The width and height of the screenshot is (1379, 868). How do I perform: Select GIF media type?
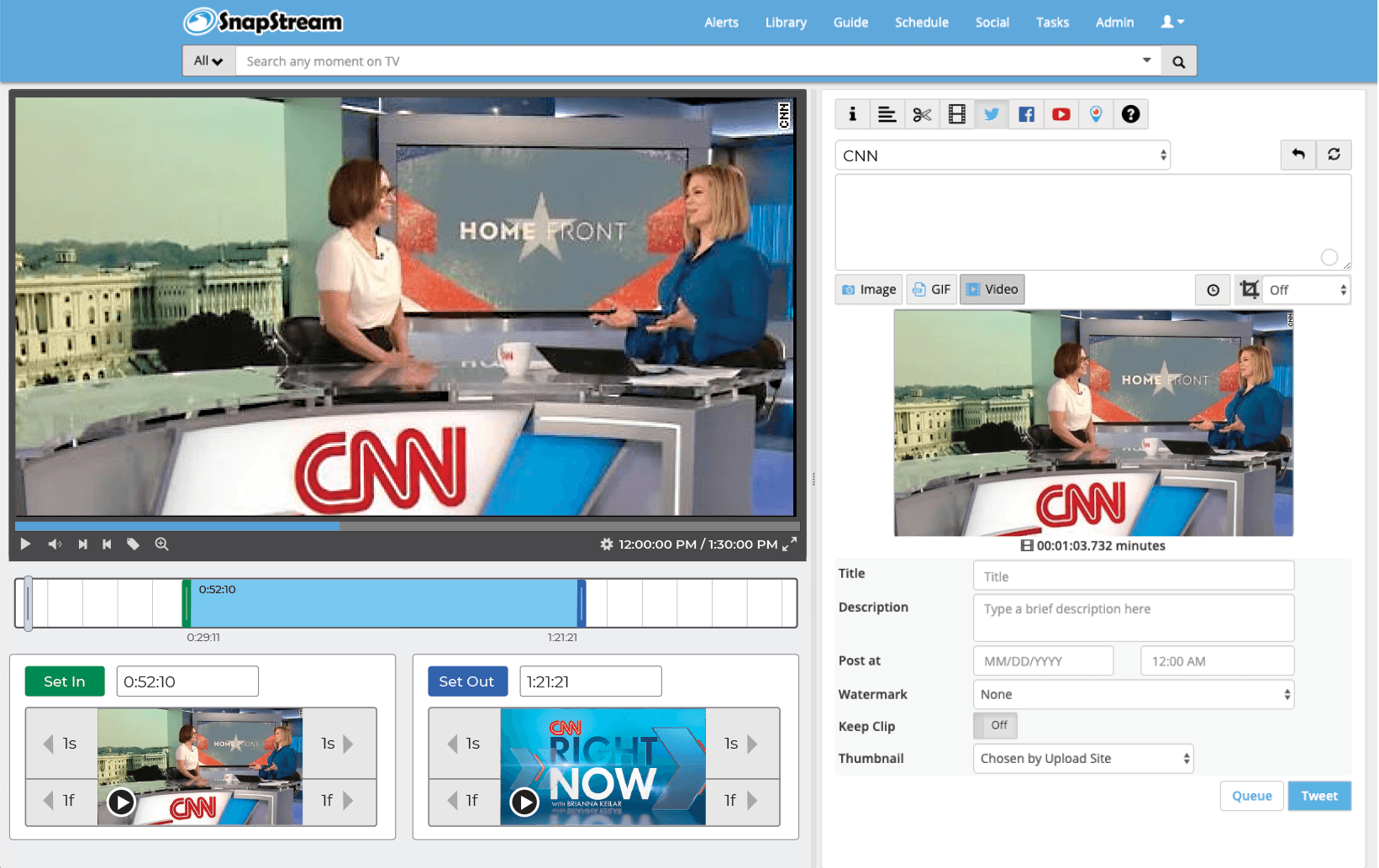[x=931, y=290]
